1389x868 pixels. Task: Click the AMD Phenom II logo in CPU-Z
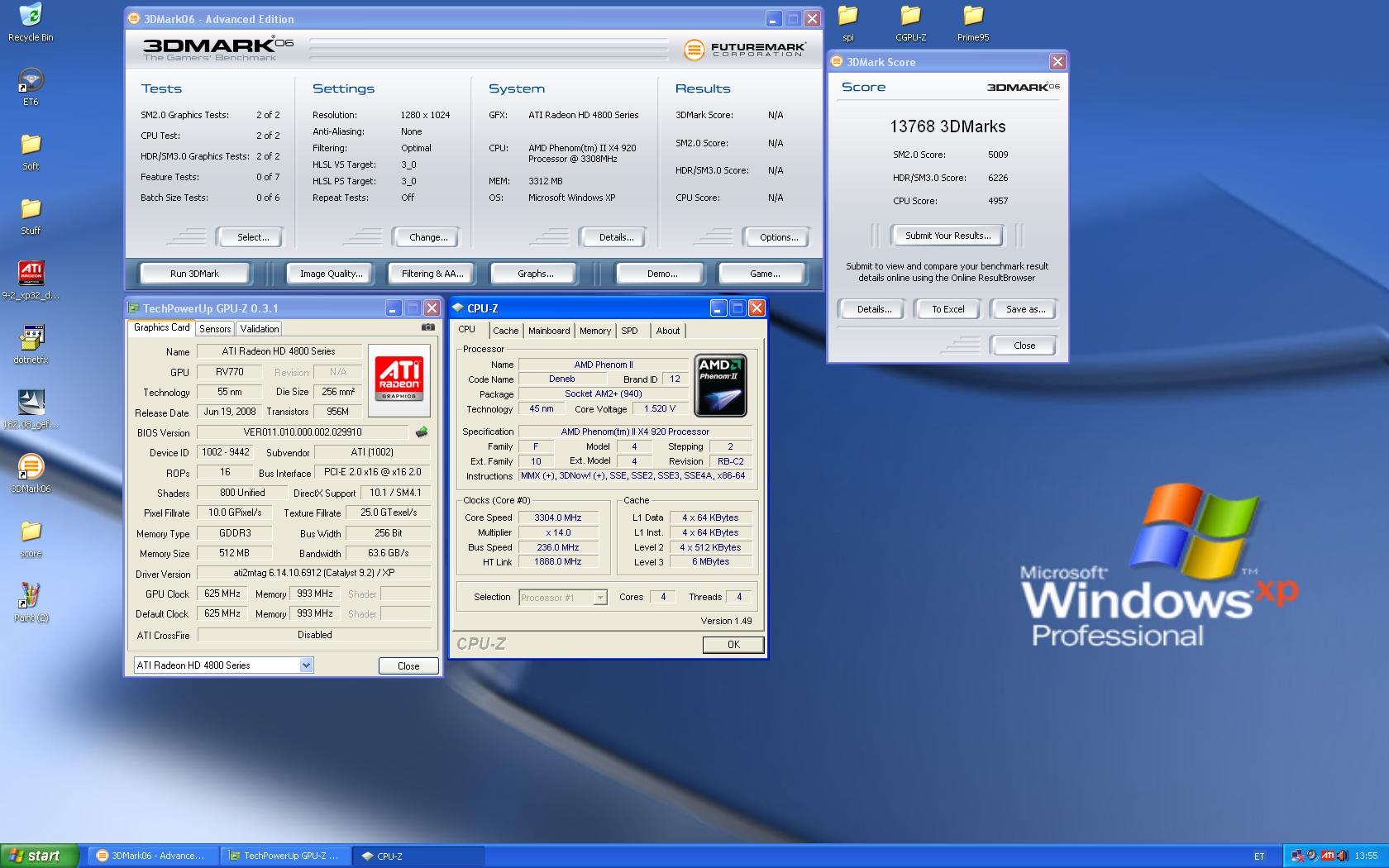click(720, 385)
